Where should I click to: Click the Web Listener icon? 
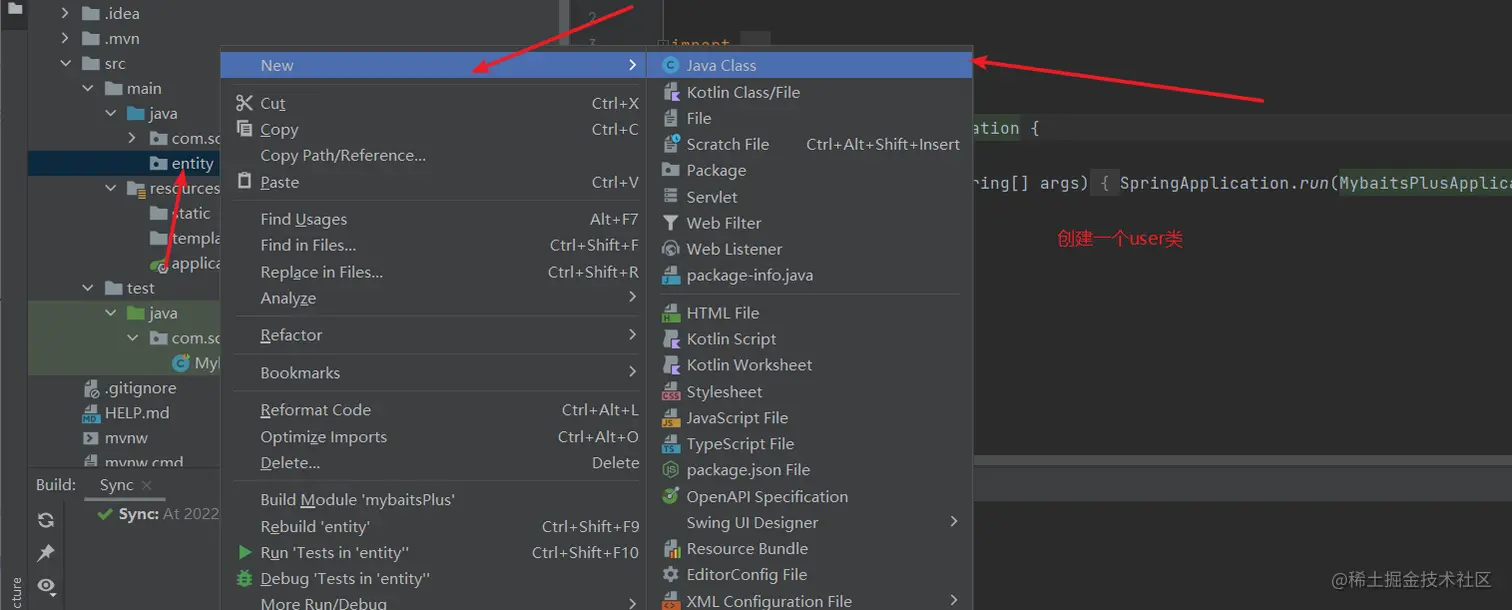pyautogui.click(x=671, y=249)
